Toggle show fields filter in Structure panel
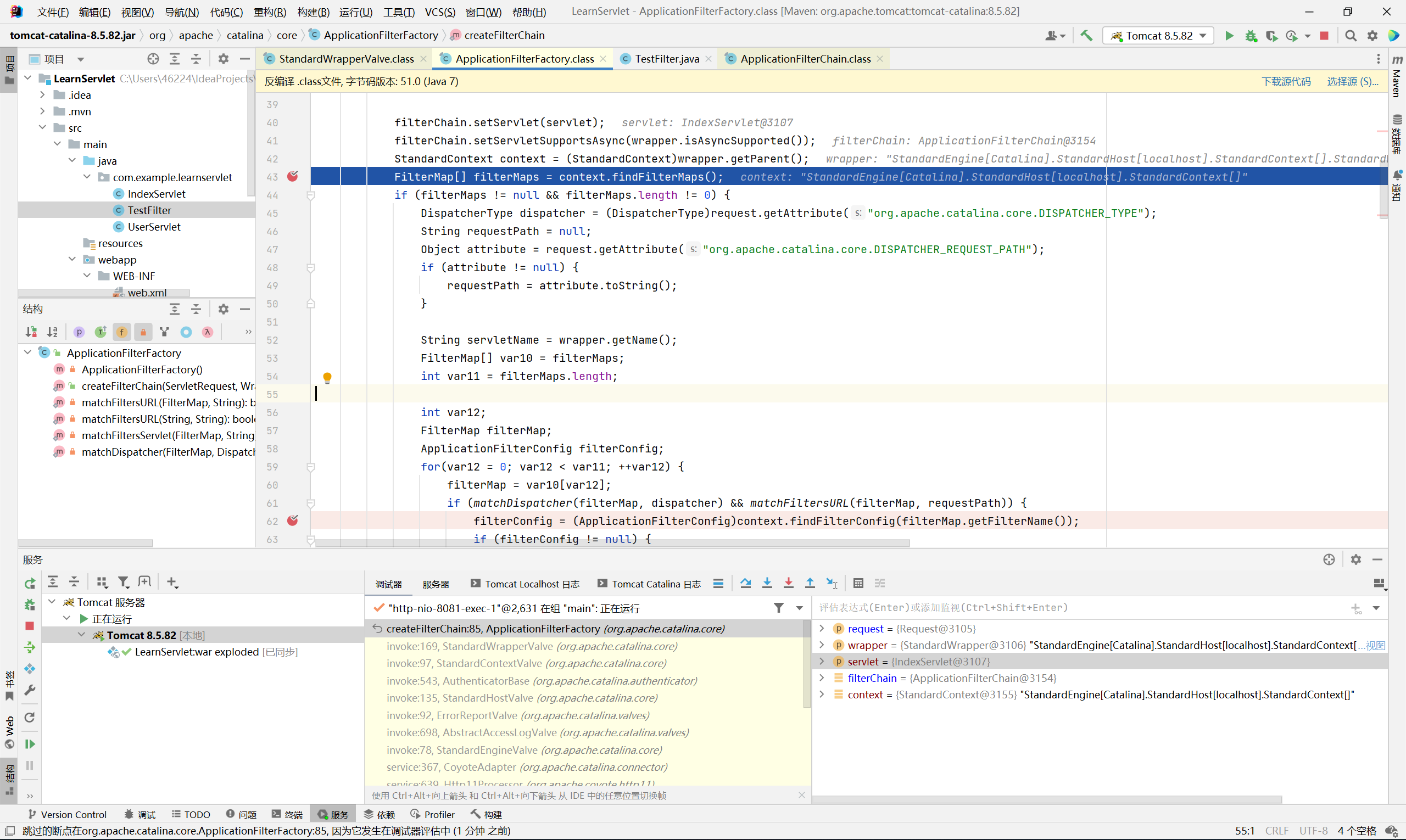Screen dimensions: 1406x840 122,332
